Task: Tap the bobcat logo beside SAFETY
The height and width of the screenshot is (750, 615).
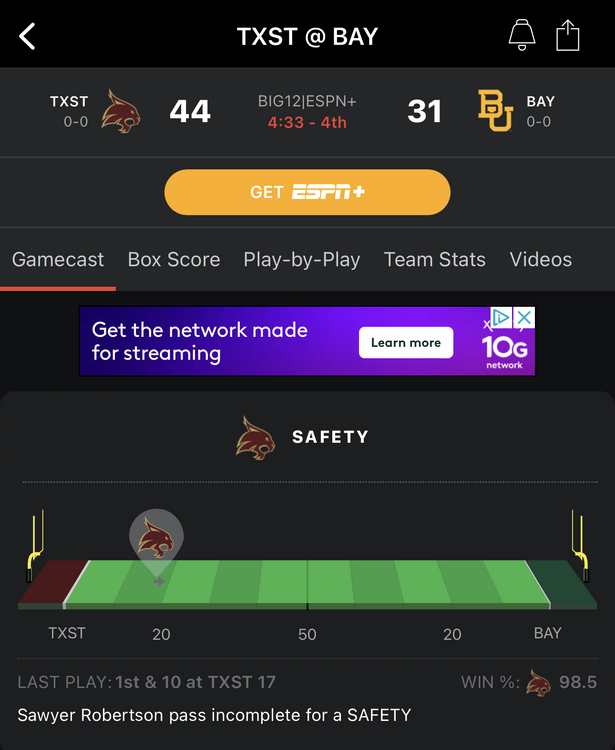Action: click(255, 437)
